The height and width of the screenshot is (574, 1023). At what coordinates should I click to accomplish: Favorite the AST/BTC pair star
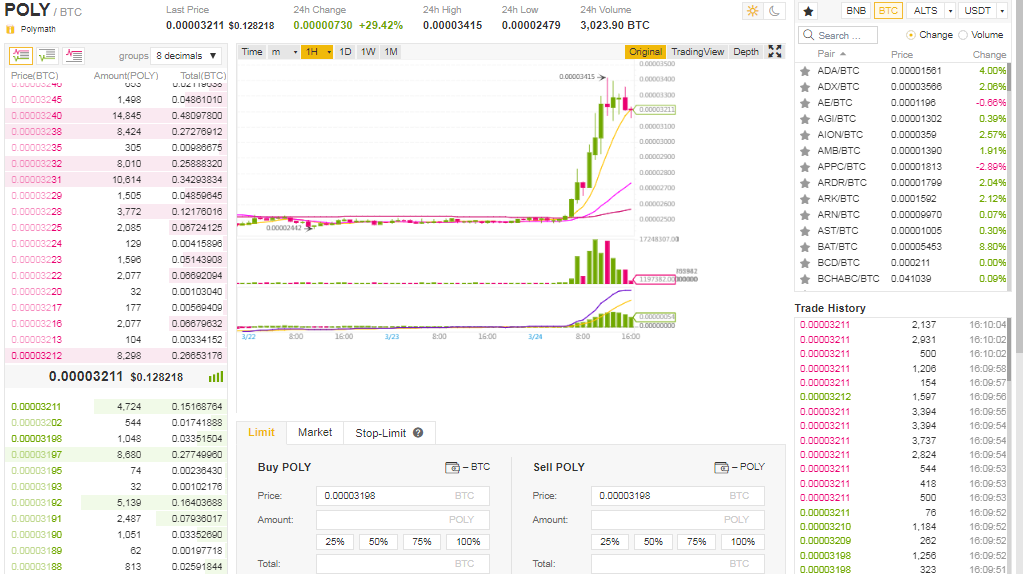805,231
